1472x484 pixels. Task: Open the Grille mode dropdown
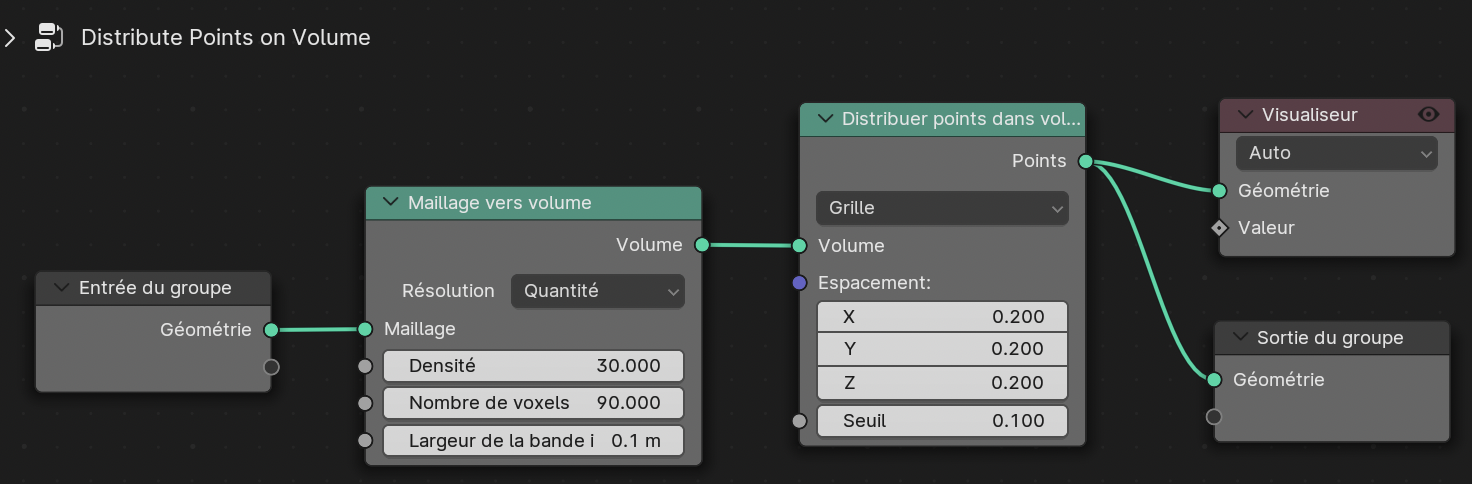[x=942, y=208]
